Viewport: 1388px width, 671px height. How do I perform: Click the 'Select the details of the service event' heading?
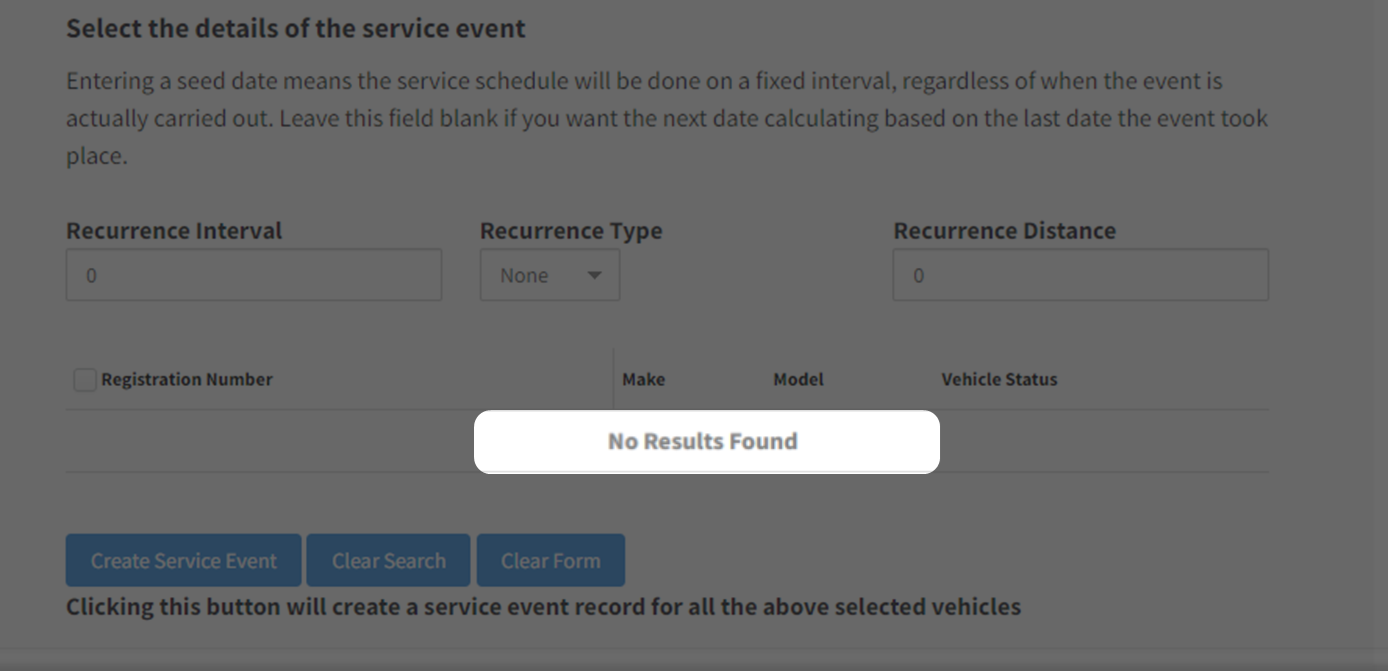[296, 28]
